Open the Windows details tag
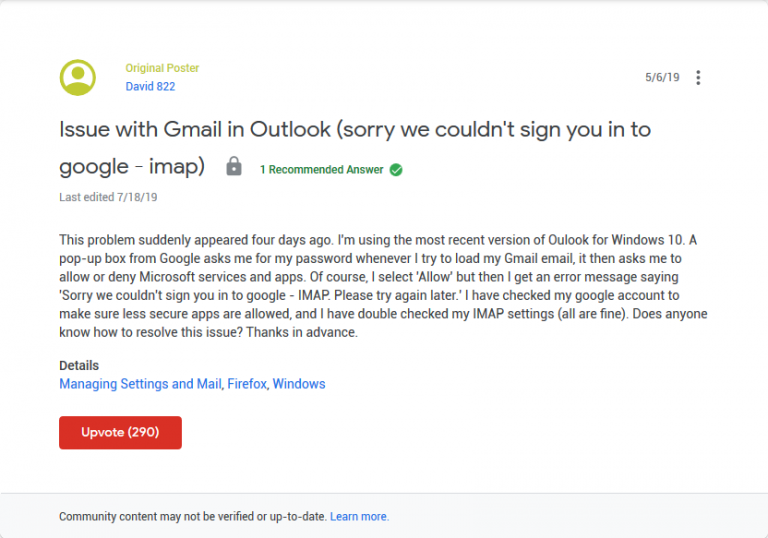The height and width of the screenshot is (538, 768). tap(299, 384)
